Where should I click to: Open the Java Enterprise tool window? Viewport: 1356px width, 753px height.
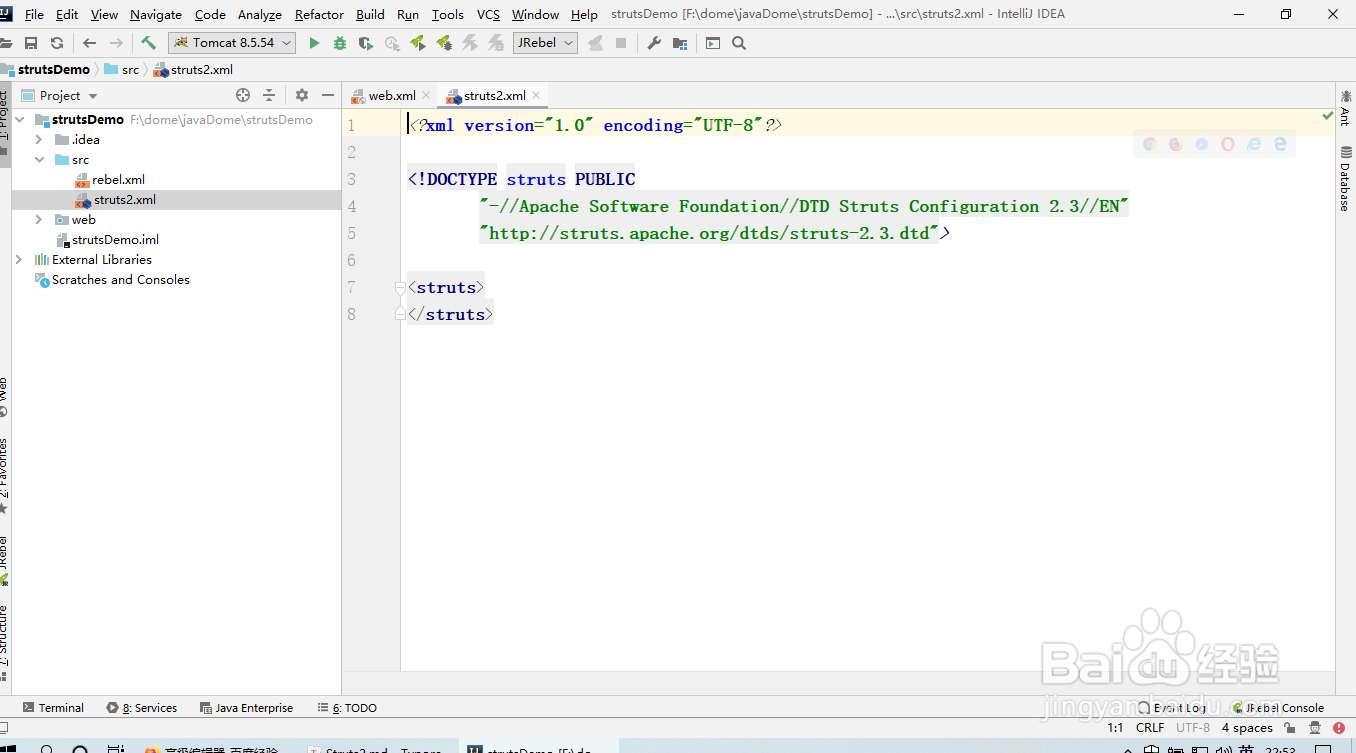tap(247, 708)
